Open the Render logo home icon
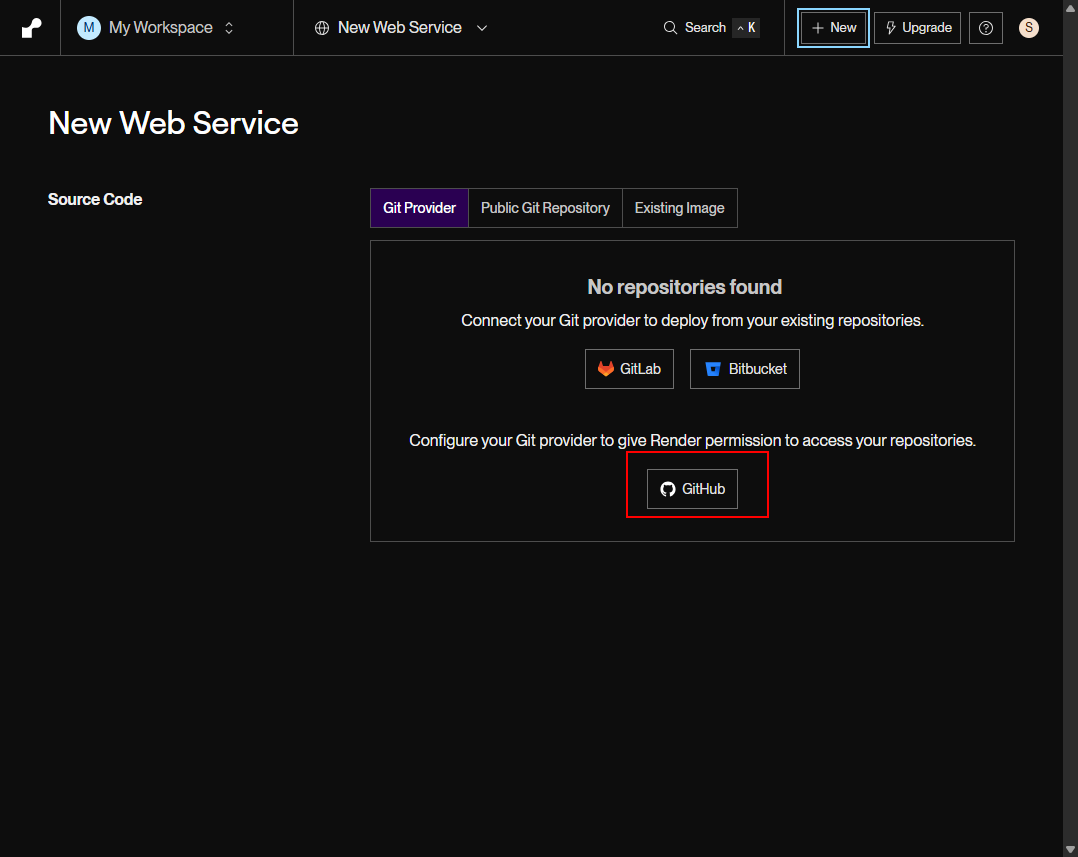The width and height of the screenshot is (1078, 857). (x=31, y=28)
